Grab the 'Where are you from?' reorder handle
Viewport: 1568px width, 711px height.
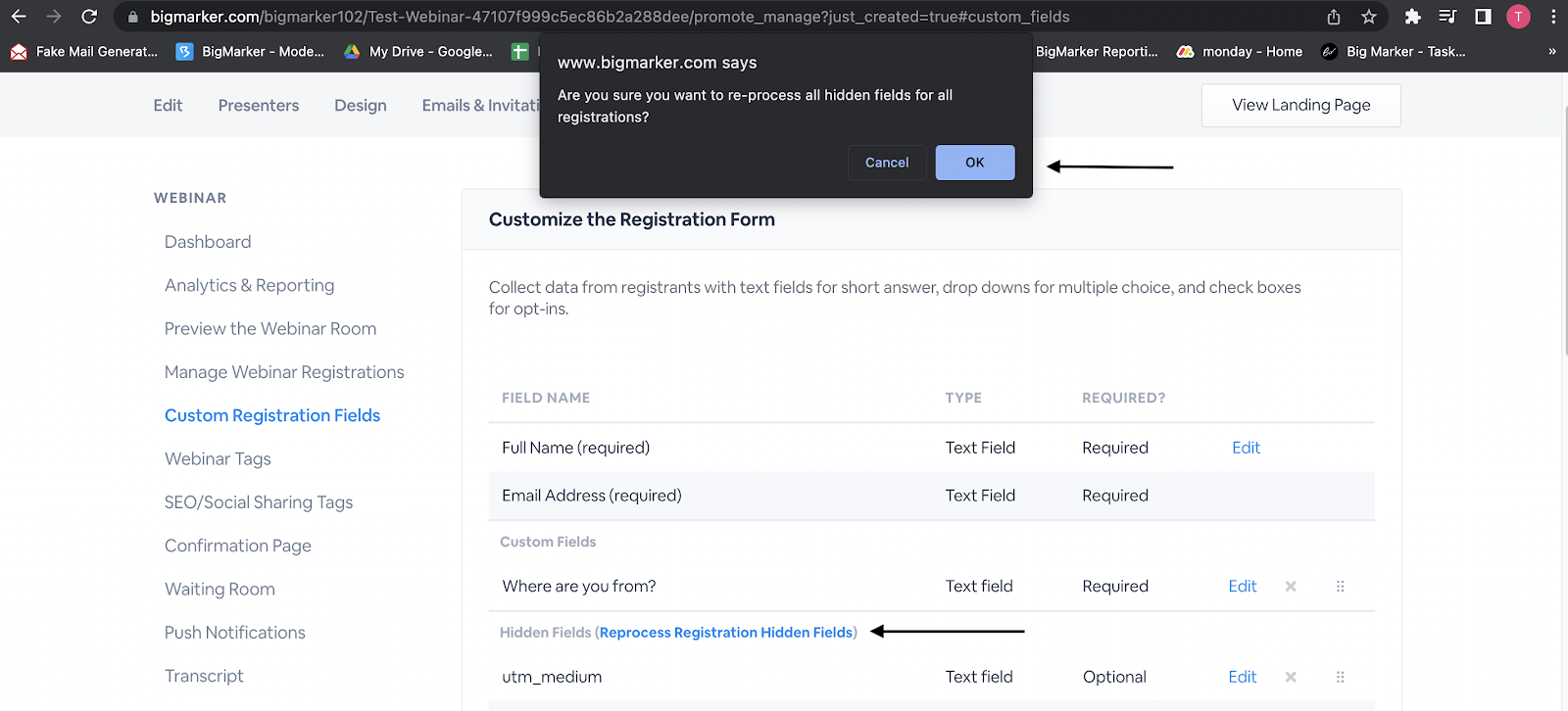tap(1340, 587)
